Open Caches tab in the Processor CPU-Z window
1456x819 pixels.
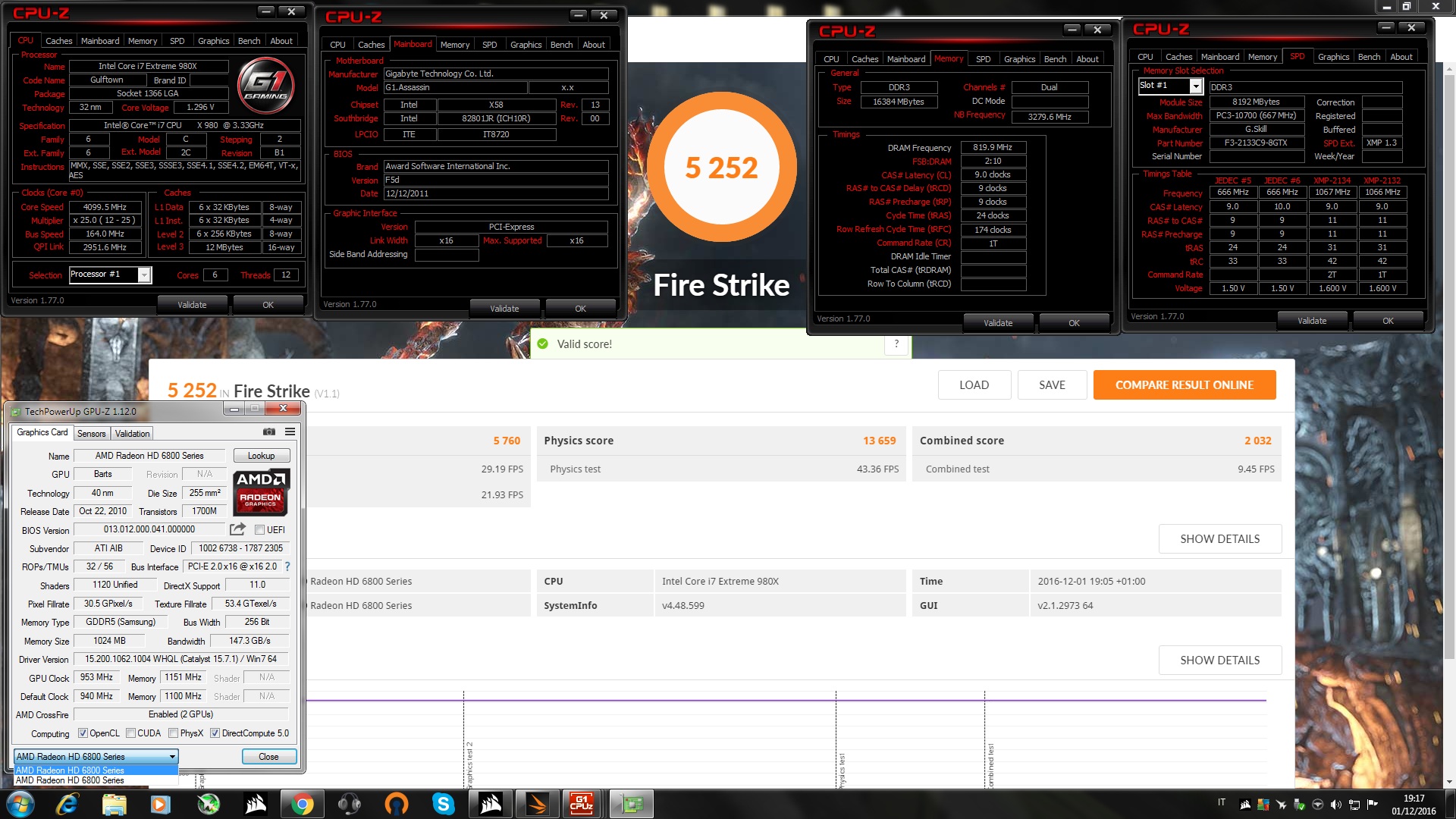[58, 41]
